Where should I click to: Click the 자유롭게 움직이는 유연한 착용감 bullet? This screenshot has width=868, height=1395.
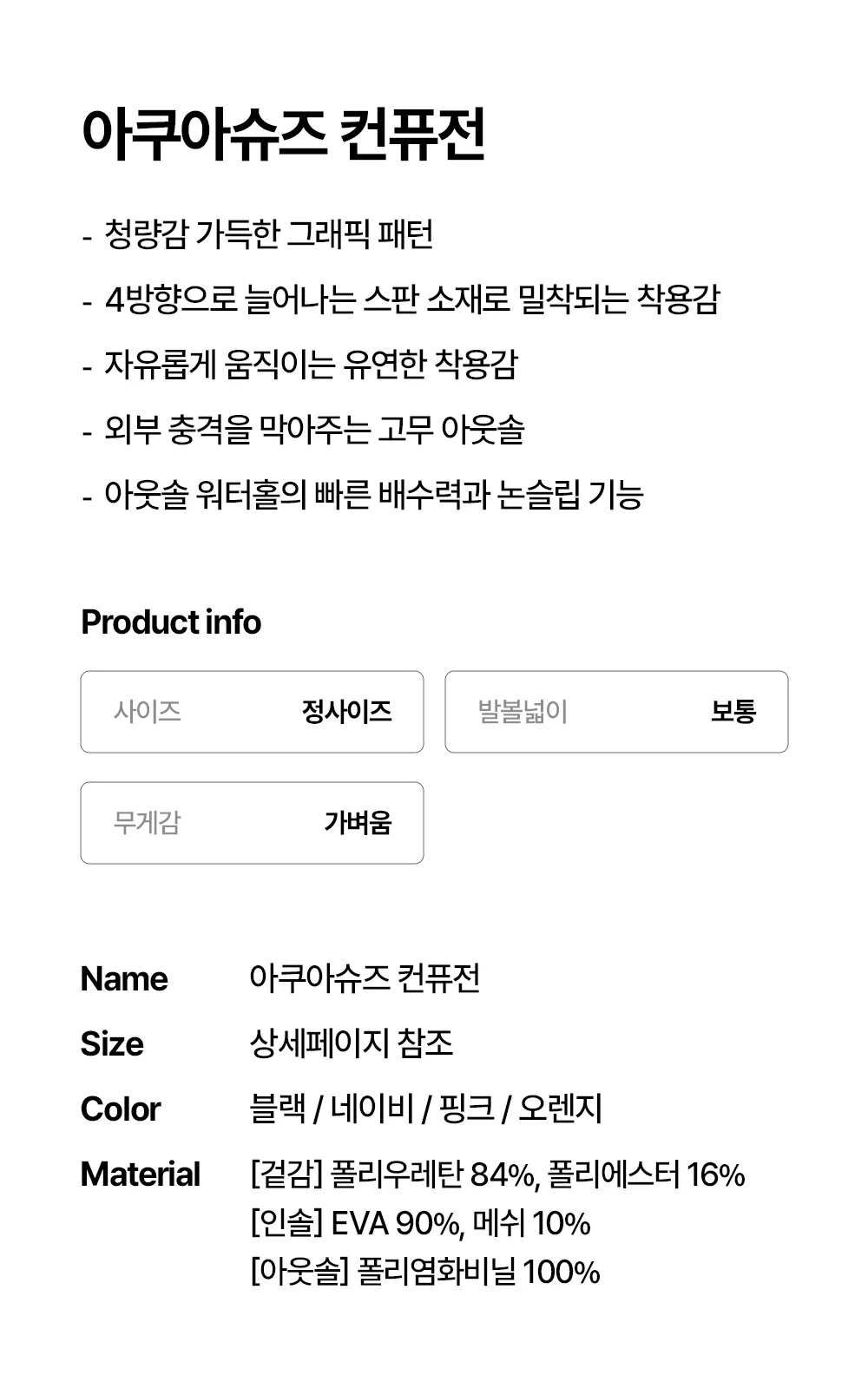pos(299,365)
